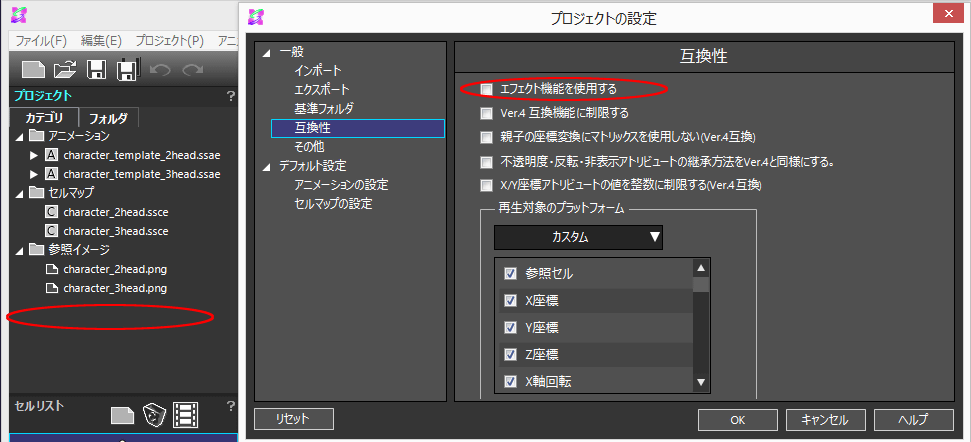Viewport: 971px width, 442px height.
Task: Click the 参照イメージ folder icon
Action: point(37,250)
